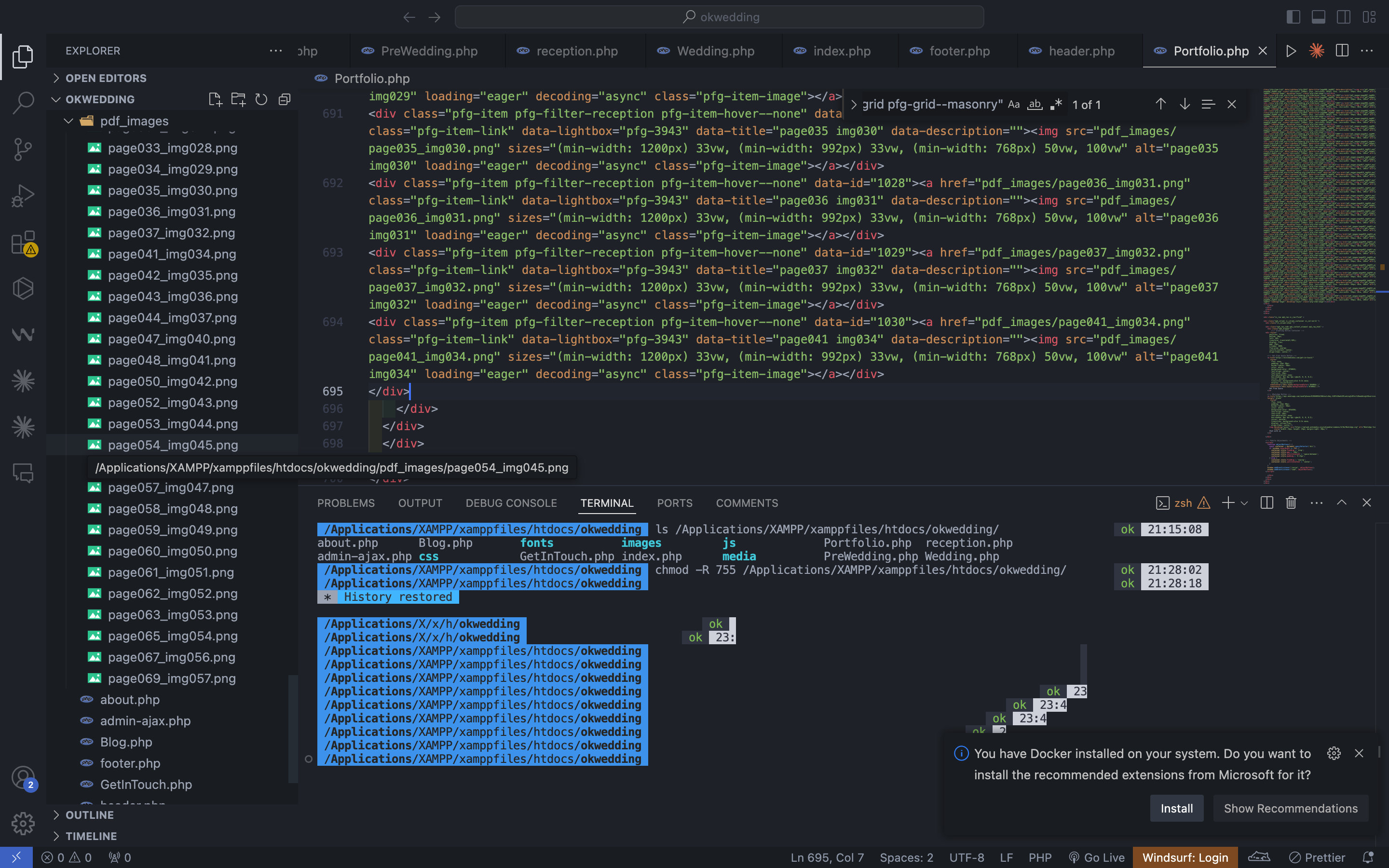Kill the terminal with trash icon
This screenshot has width=1389, height=868.
(1291, 503)
